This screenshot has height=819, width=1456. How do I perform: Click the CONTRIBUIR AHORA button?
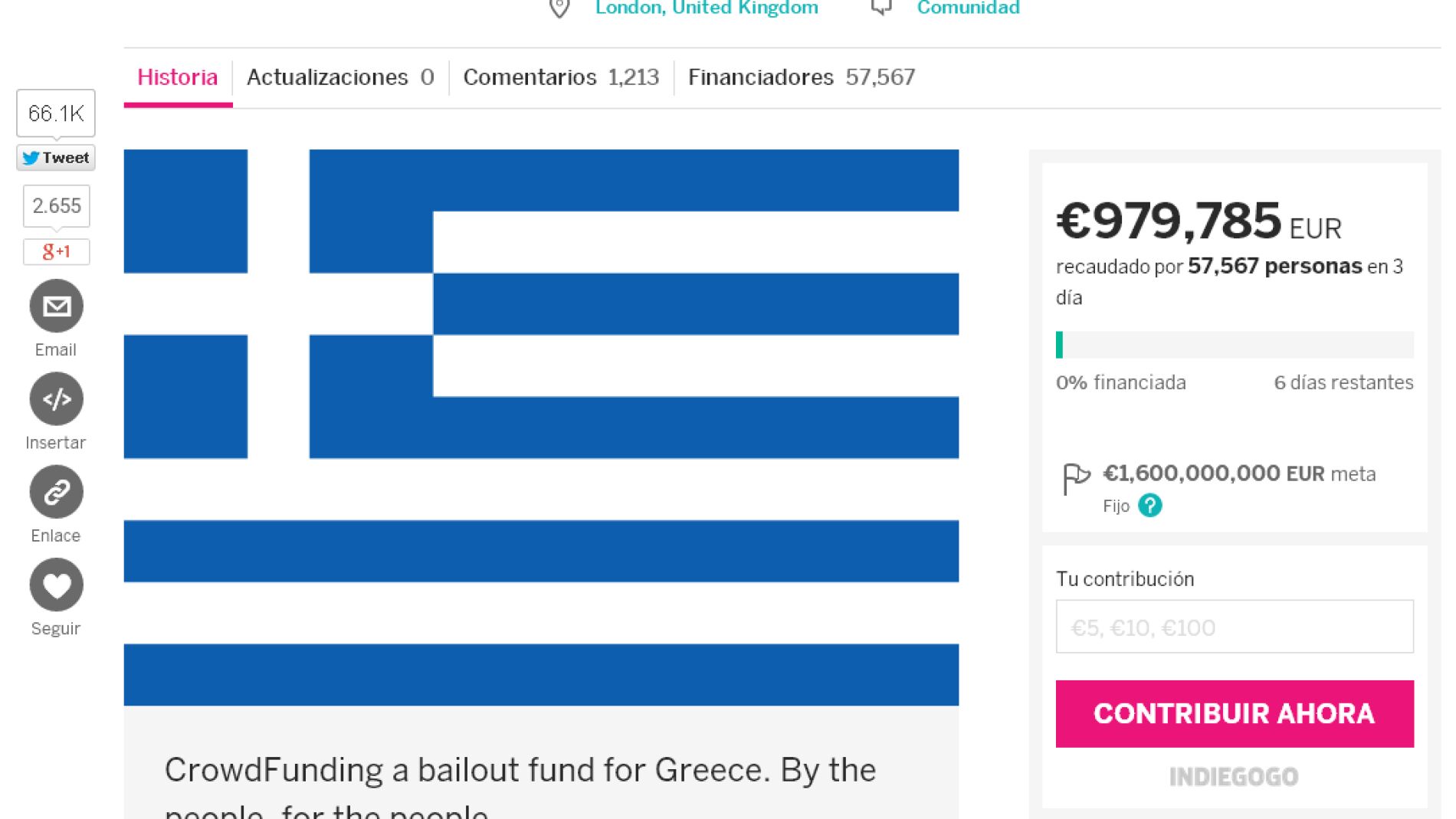point(1234,713)
